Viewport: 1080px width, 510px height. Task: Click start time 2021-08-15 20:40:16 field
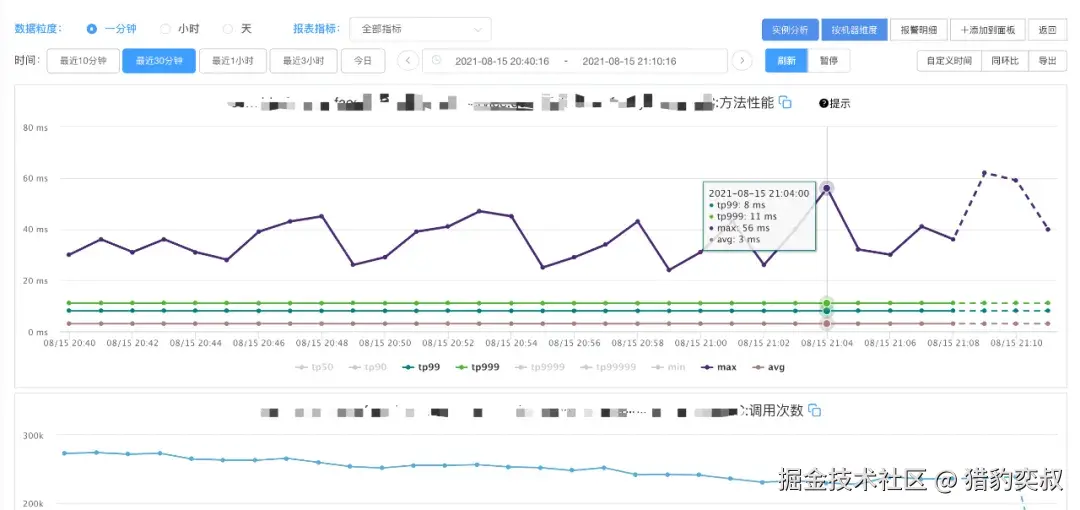tap(502, 61)
